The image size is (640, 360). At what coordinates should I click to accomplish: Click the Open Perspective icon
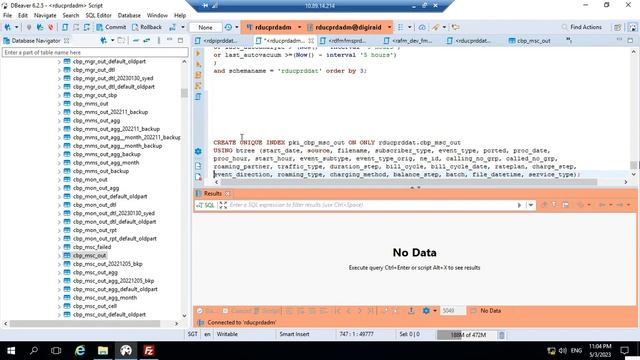(x=617, y=27)
